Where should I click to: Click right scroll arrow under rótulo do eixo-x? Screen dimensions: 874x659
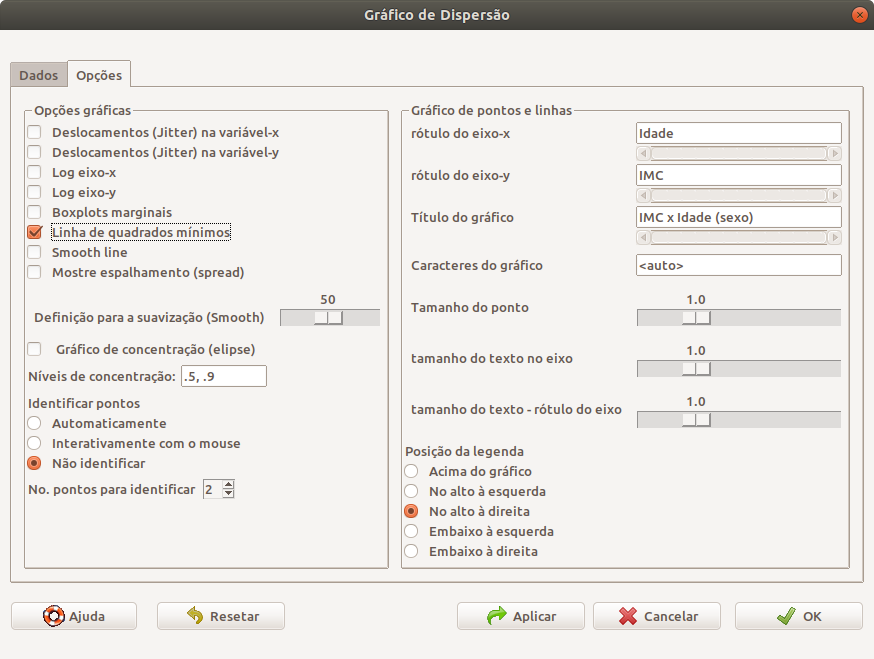[x=834, y=153]
